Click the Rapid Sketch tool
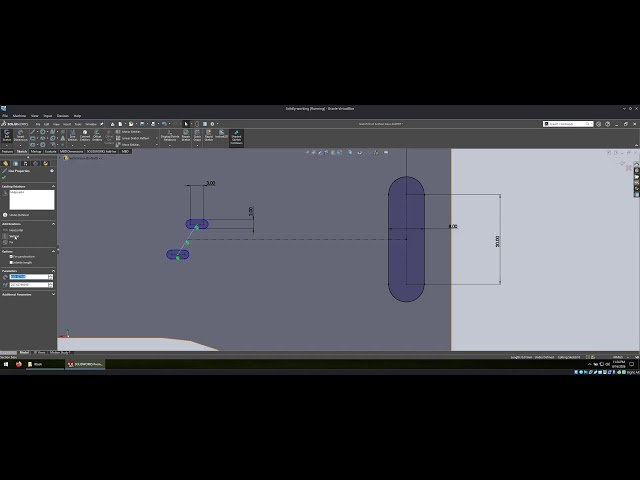This screenshot has width=640, height=480. click(209, 136)
